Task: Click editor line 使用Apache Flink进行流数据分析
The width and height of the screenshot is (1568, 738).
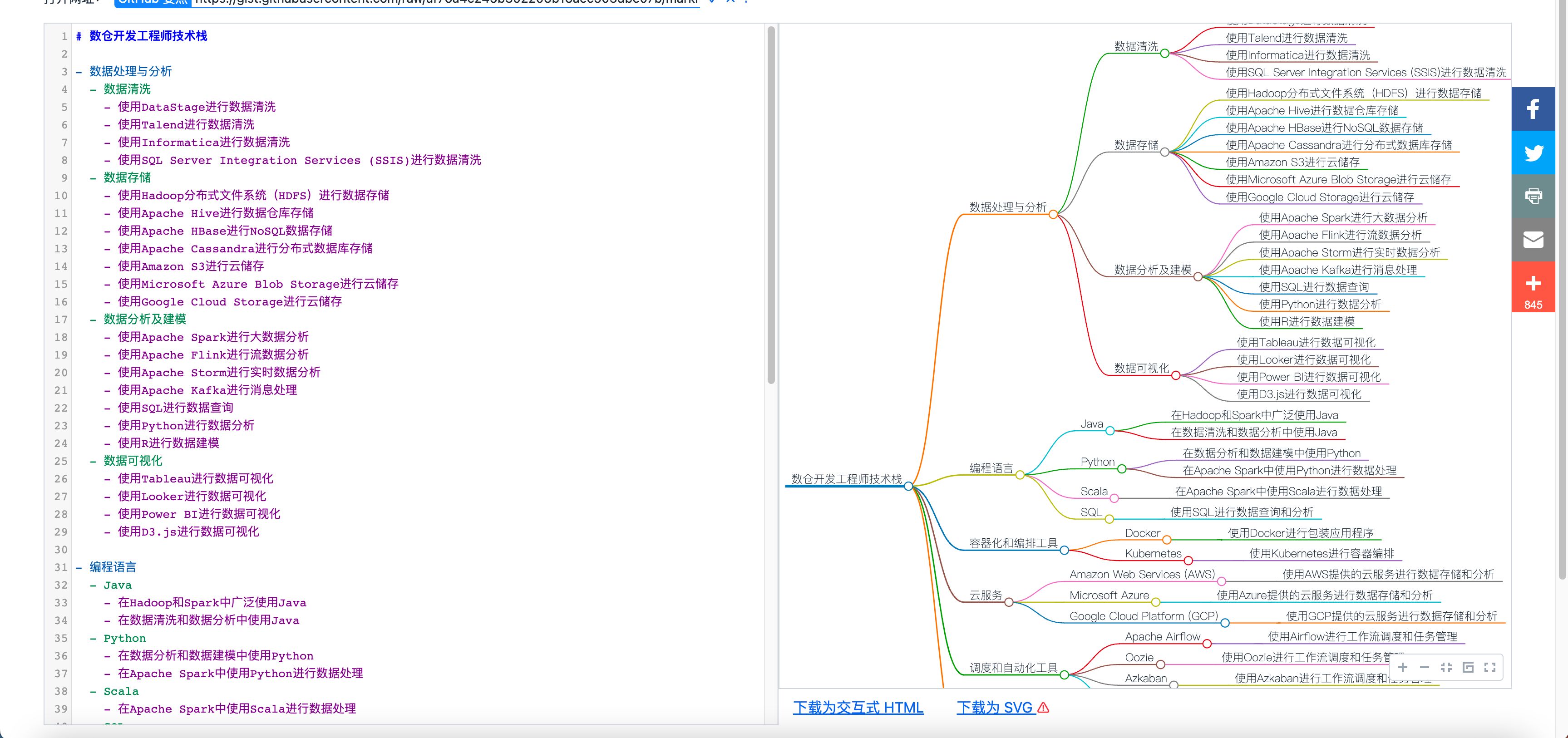Action: coord(213,354)
